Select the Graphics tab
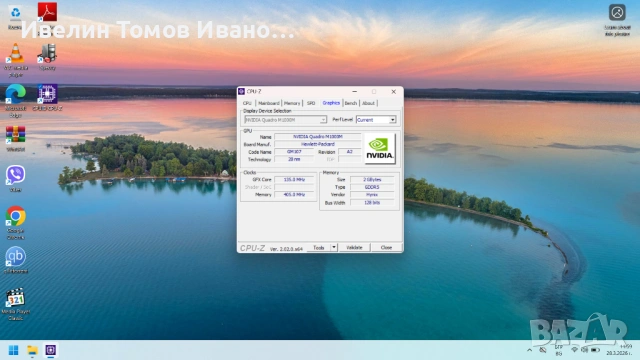The height and width of the screenshot is (360, 640). [x=331, y=103]
